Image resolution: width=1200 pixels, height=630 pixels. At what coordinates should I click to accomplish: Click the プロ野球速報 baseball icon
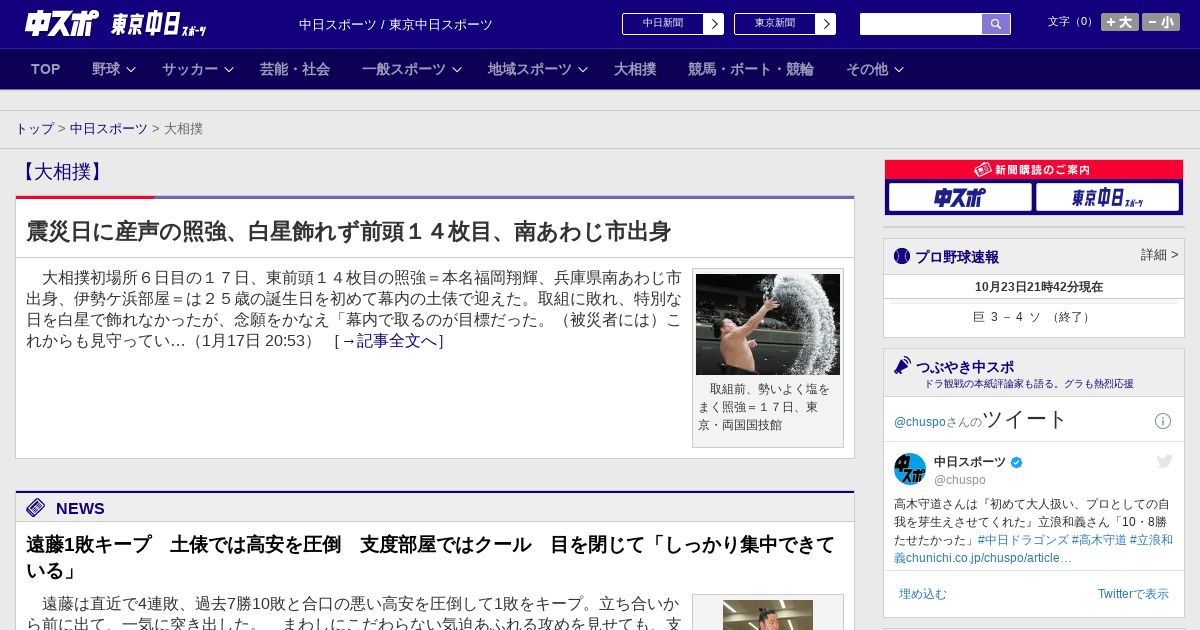[902, 257]
